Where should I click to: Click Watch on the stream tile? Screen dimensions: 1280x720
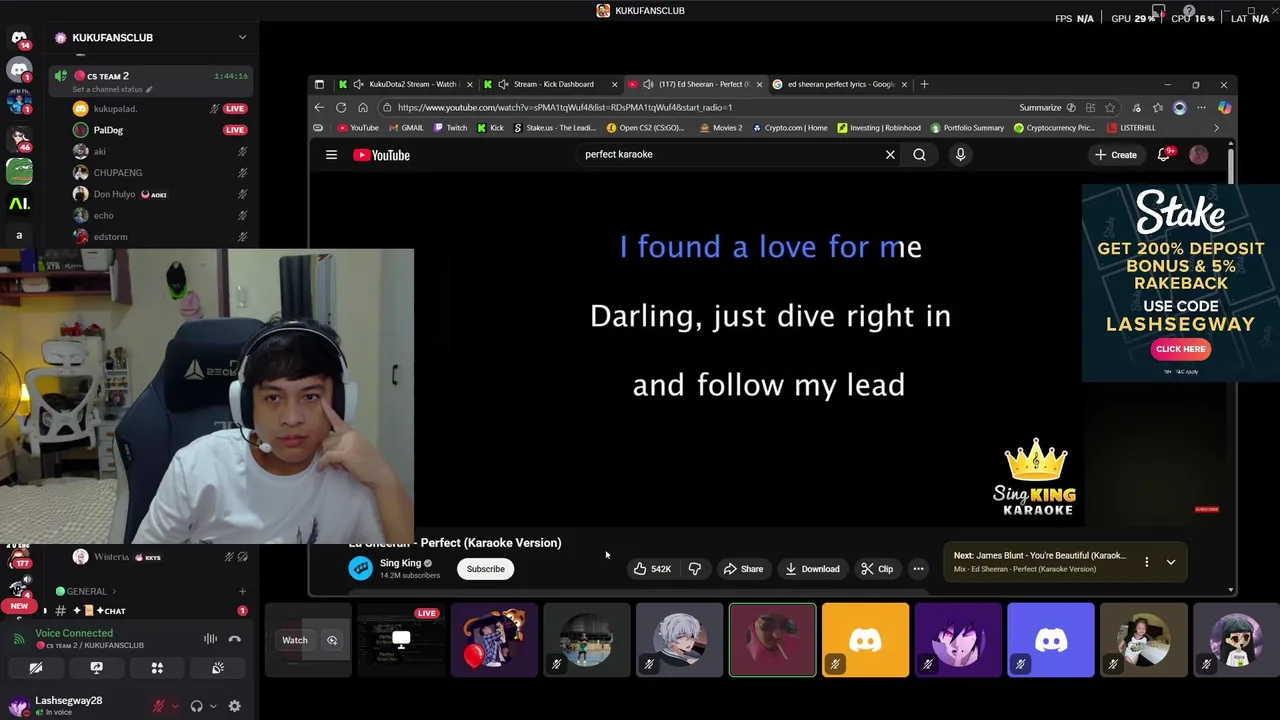294,640
